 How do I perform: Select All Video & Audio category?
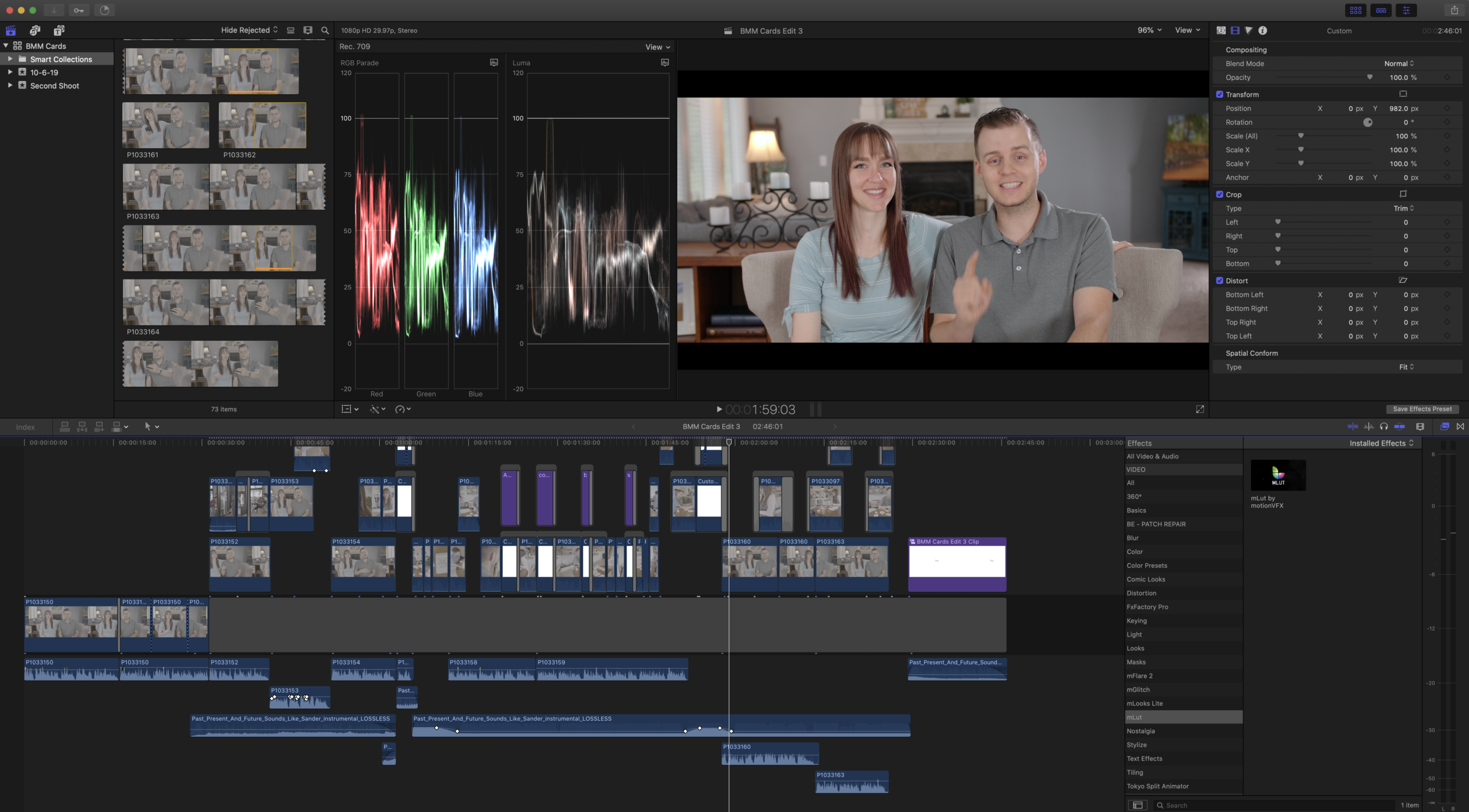pyautogui.click(x=1183, y=457)
